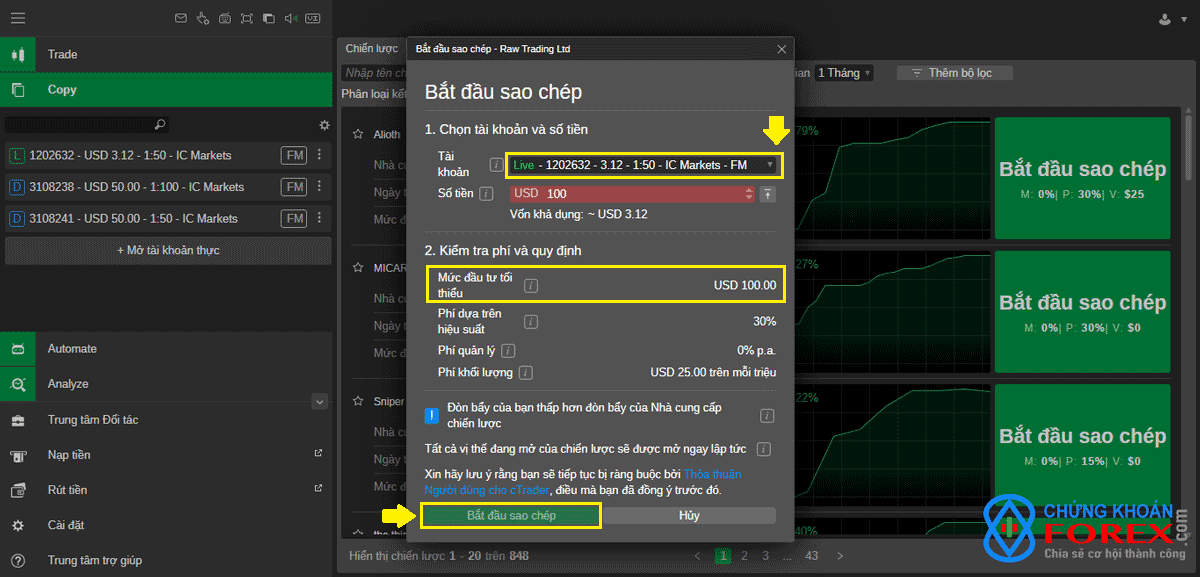
Task: Open options menu for account 3108241
Action: pyautogui.click(x=319, y=218)
